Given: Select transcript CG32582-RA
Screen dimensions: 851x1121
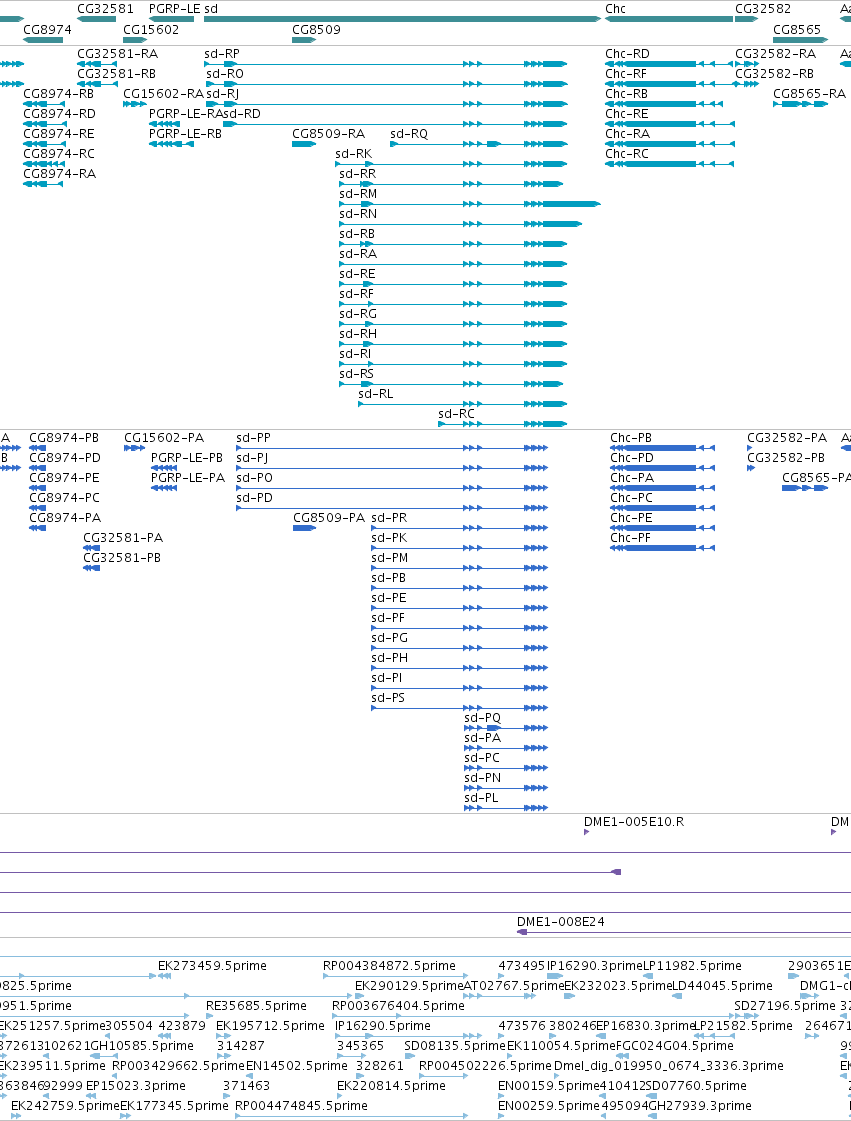Looking at the screenshot, I should click(747, 64).
